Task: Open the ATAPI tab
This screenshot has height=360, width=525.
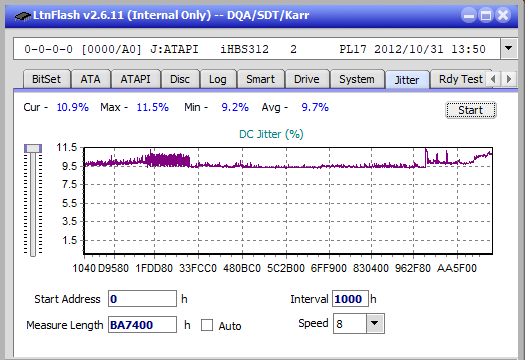Action: tap(135, 79)
